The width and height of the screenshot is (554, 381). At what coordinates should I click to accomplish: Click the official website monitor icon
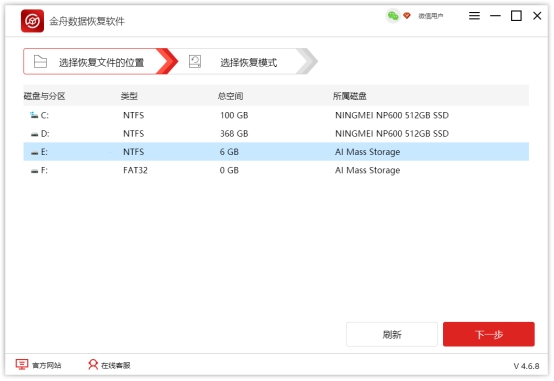click(x=22, y=364)
